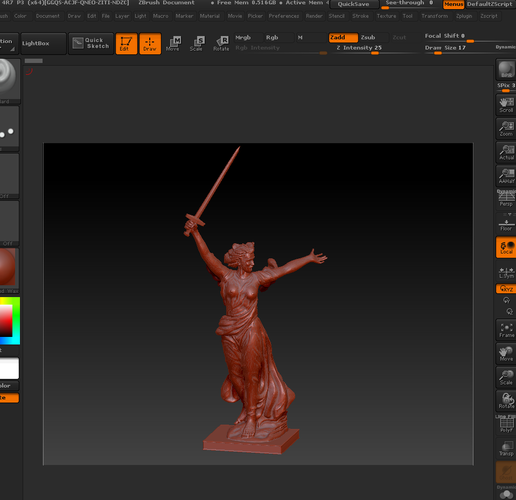Click the QuickSave button
Viewport: 516px width, 500px height.
354,4
